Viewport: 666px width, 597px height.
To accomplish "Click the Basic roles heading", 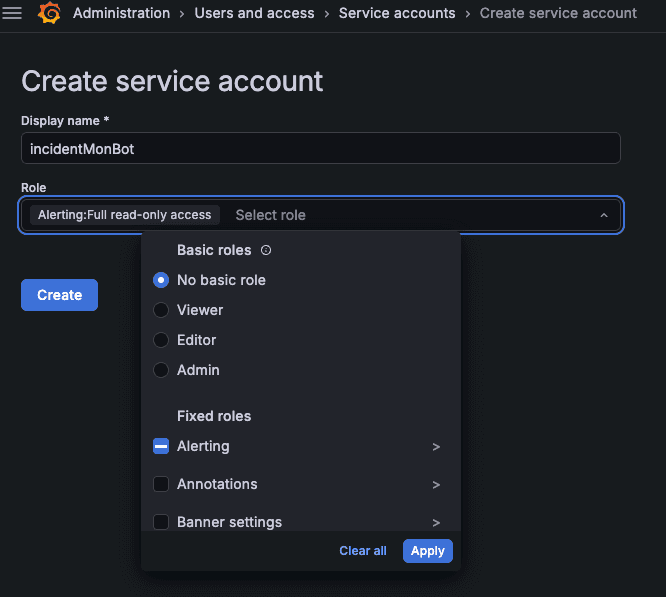I will point(214,250).
